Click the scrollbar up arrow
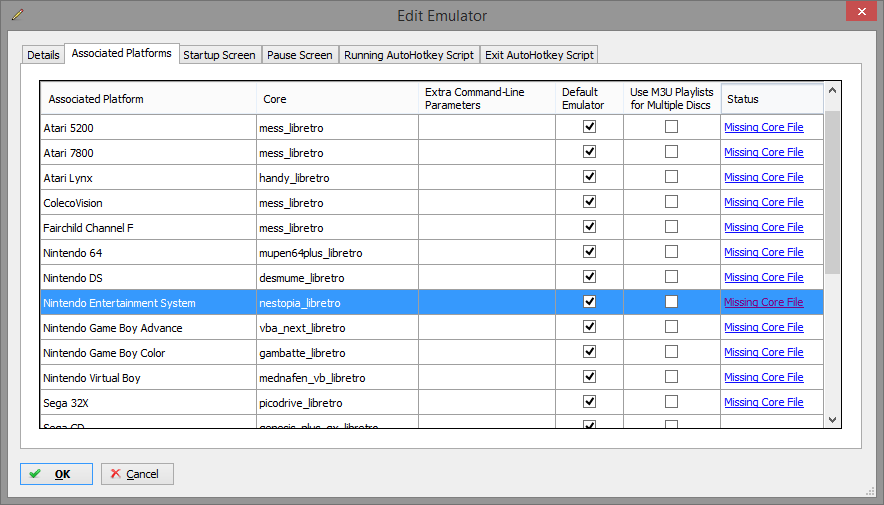Image resolution: width=884 pixels, height=505 pixels. (x=832, y=90)
